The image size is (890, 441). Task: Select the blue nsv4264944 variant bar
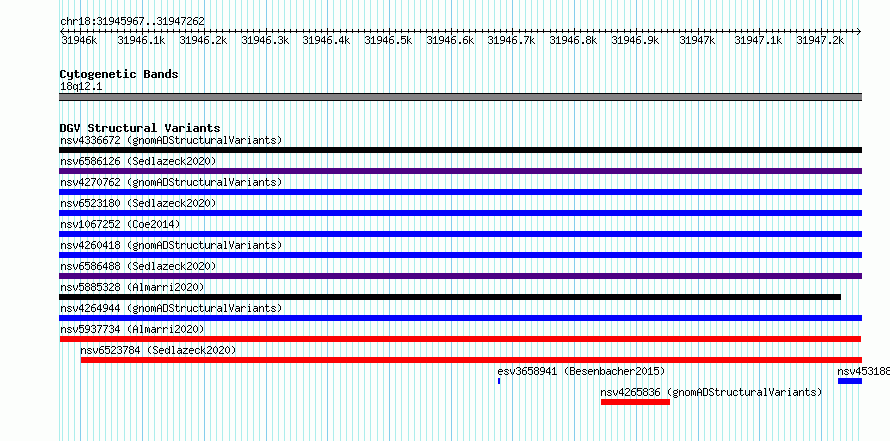pos(461,318)
